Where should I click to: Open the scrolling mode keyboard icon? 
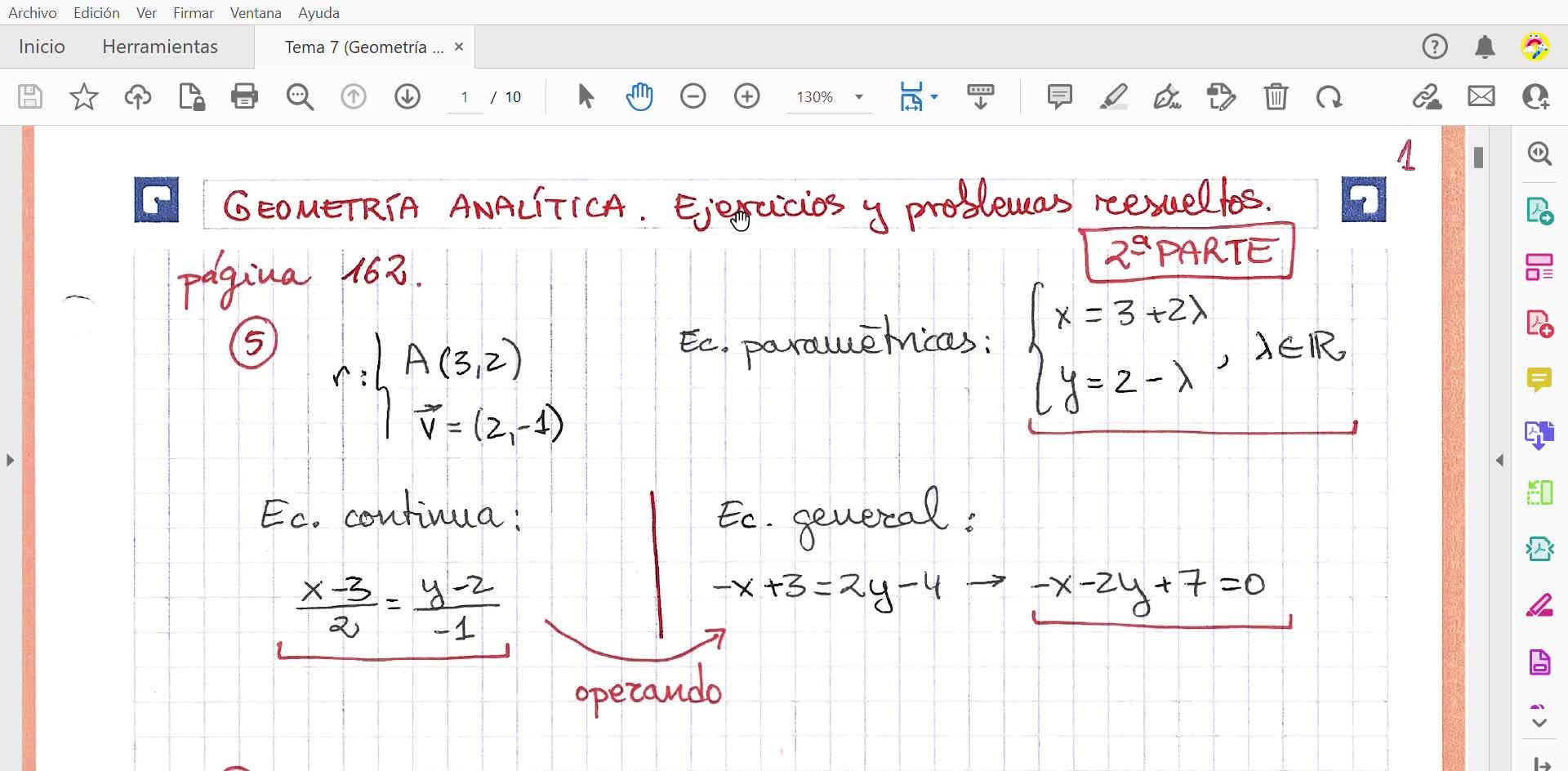coord(980,96)
